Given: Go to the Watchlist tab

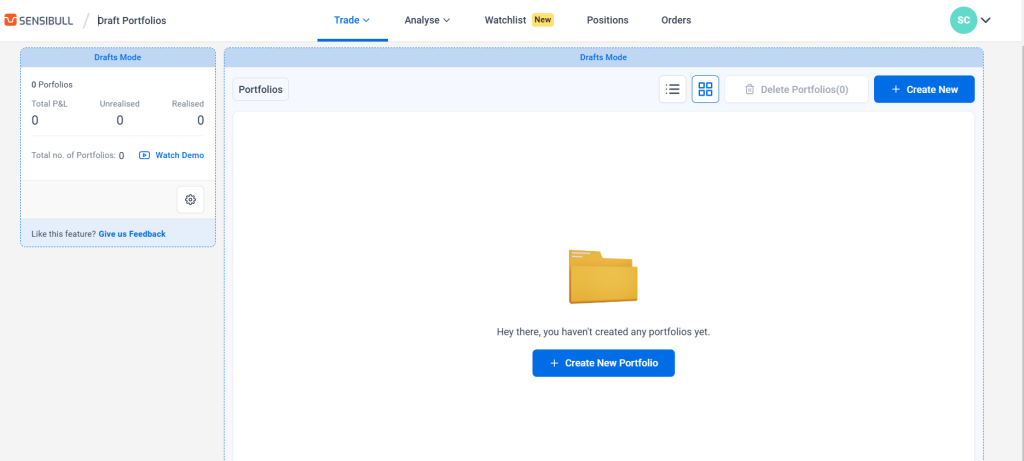Looking at the screenshot, I should pos(505,20).
